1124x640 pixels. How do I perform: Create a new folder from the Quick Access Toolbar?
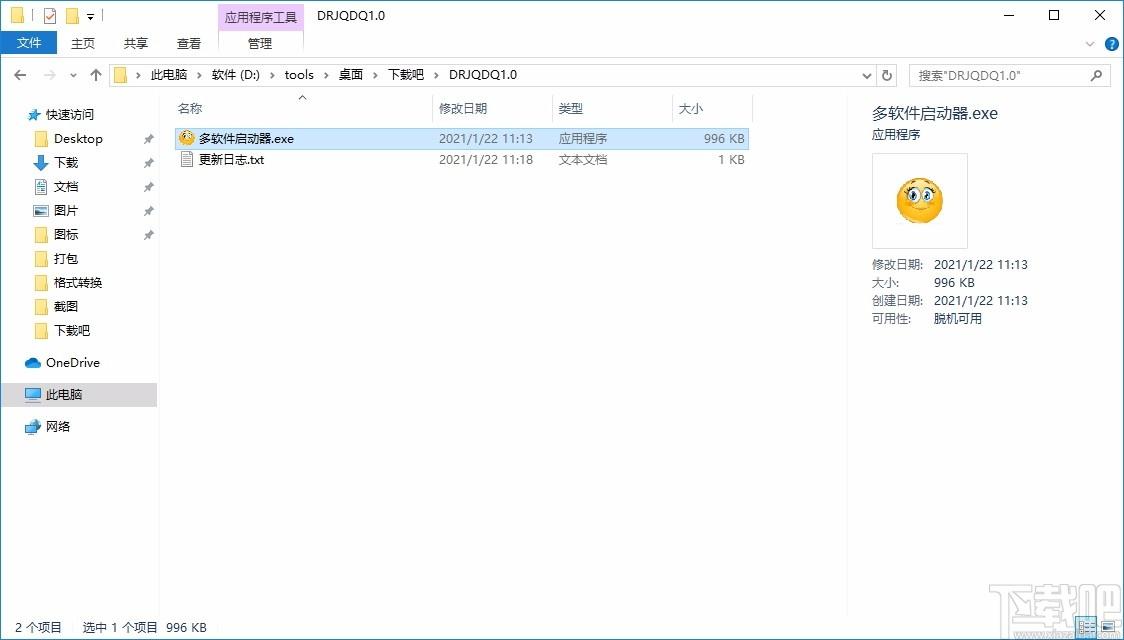72,14
